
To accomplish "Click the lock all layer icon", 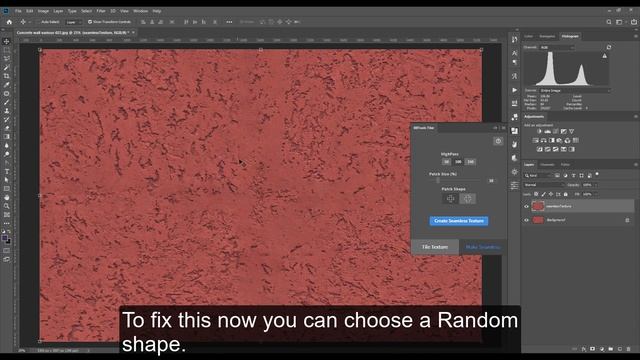I will [565, 194].
